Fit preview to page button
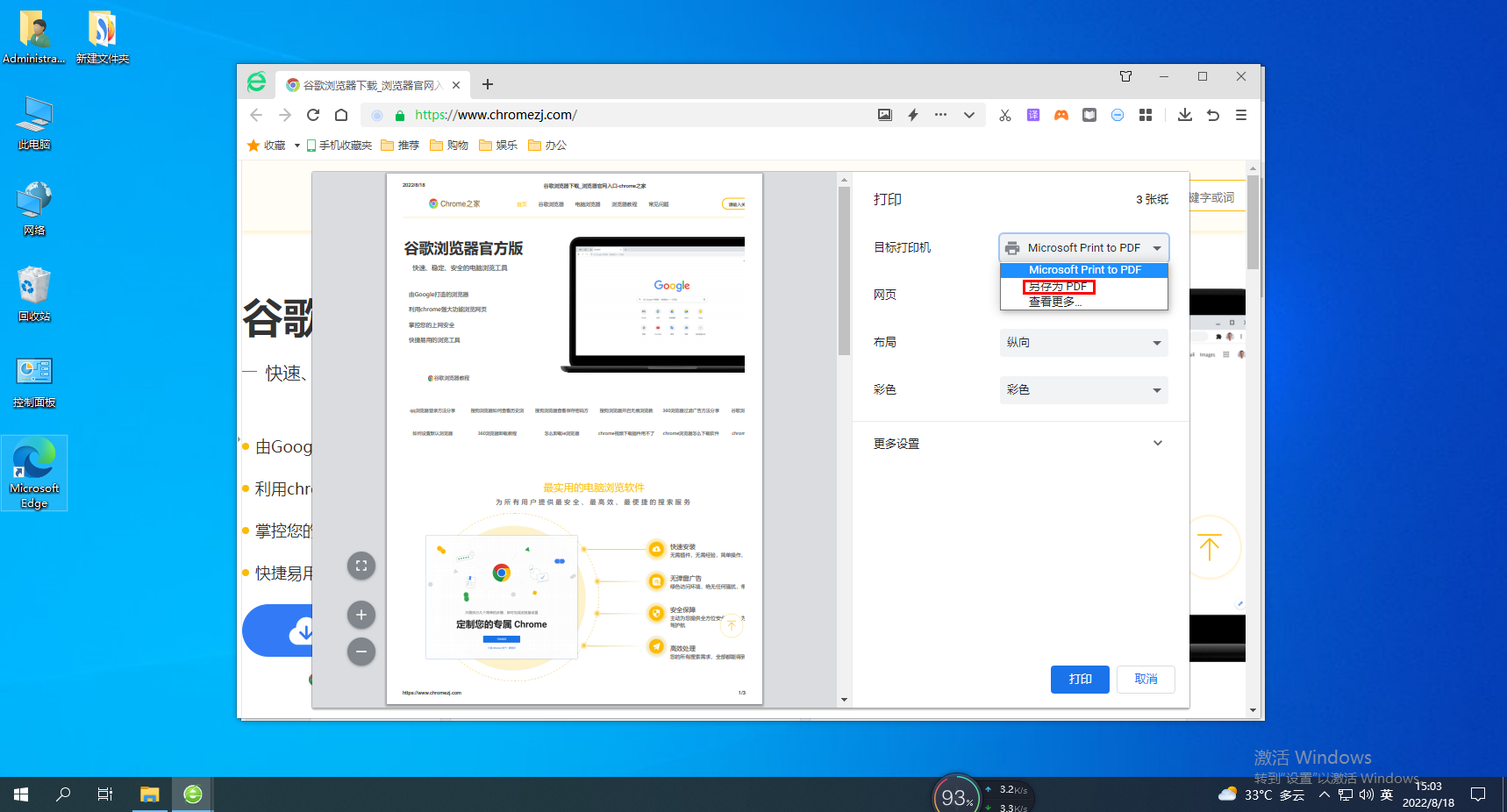This screenshot has height=812, width=1507. point(361,566)
